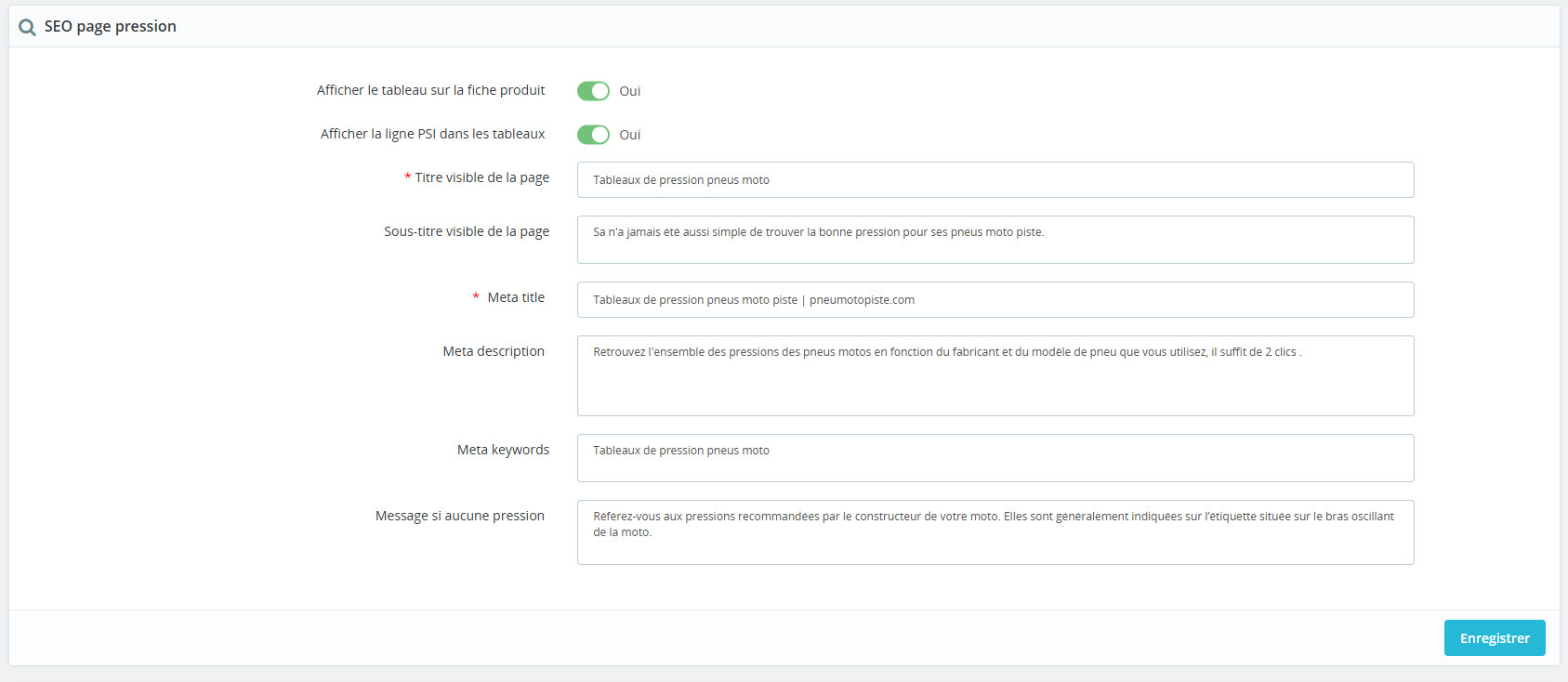The height and width of the screenshot is (682, 1568).
Task: Click the magnifier icon beside SEO page pression
Action: click(x=27, y=27)
